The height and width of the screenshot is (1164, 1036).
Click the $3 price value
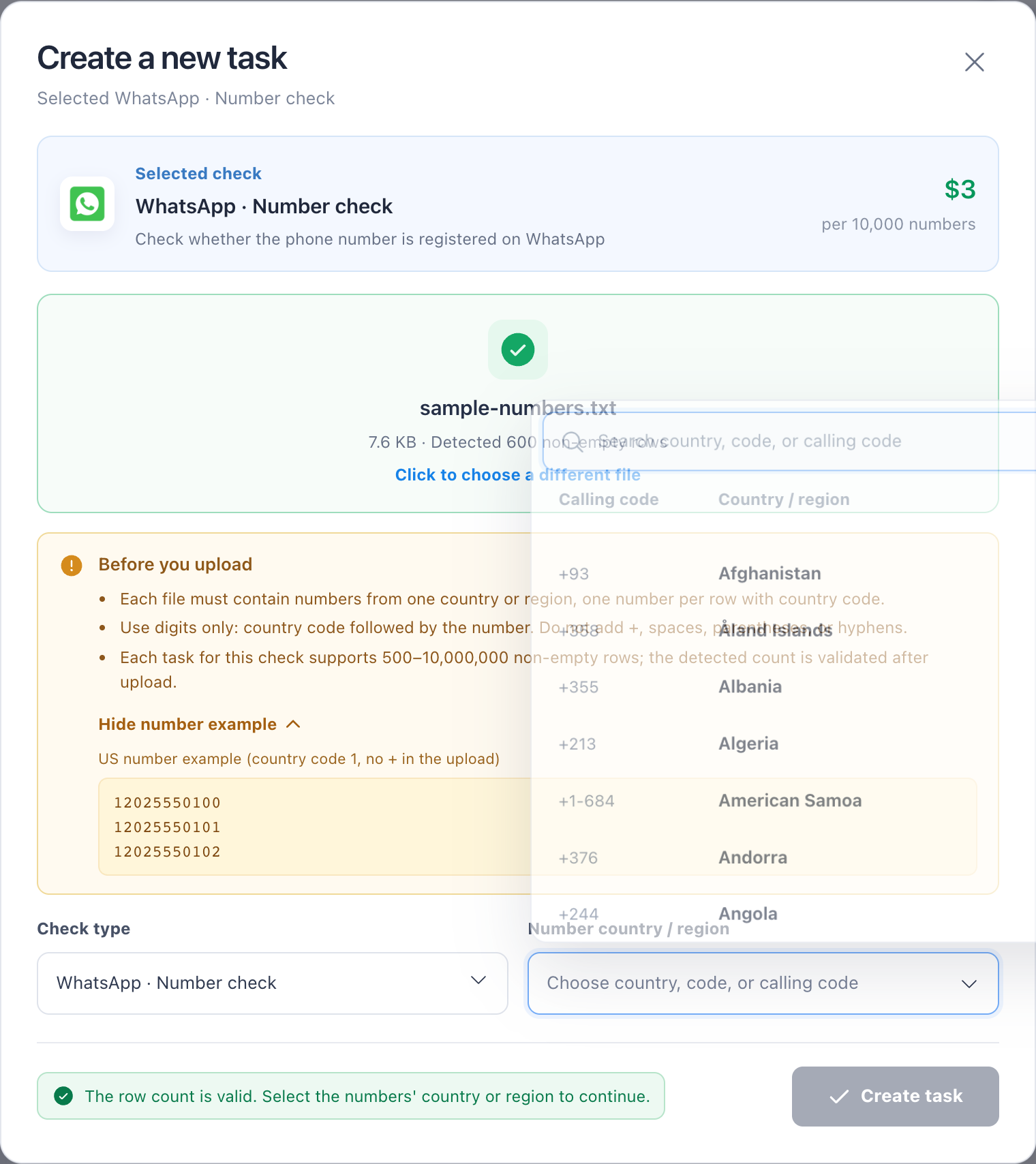coord(960,189)
